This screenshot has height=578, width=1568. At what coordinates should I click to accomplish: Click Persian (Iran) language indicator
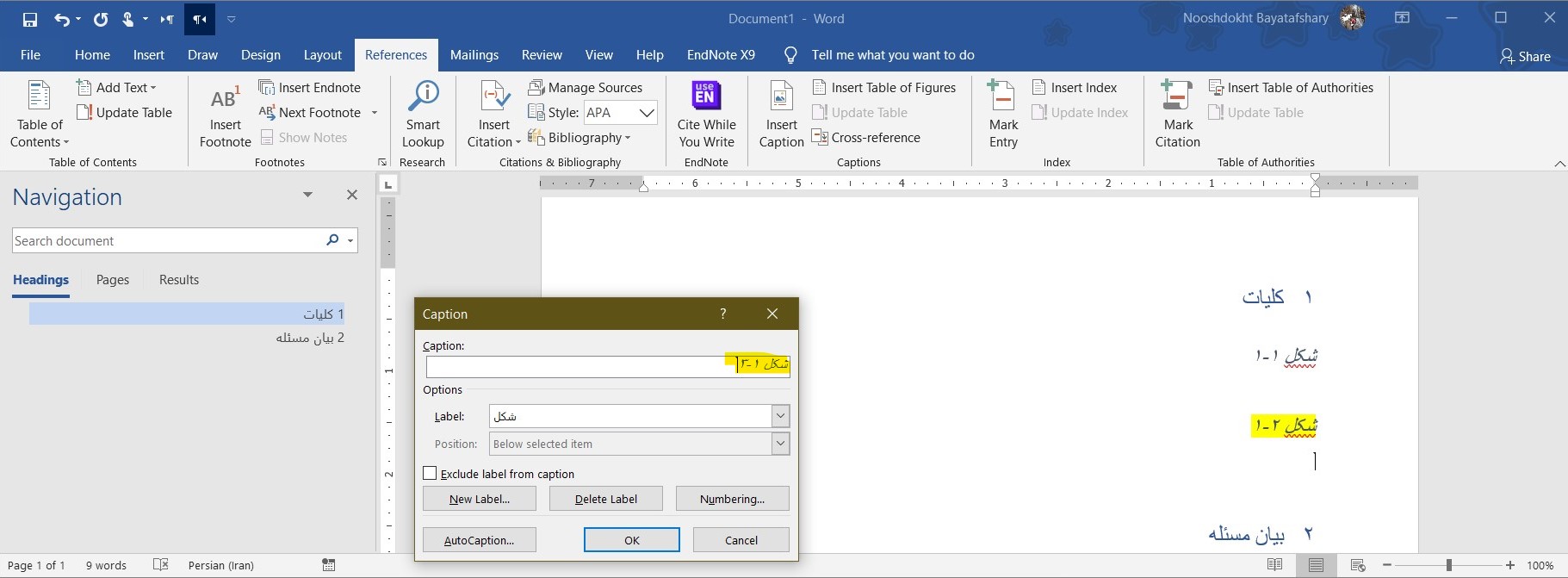click(x=221, y=565)
